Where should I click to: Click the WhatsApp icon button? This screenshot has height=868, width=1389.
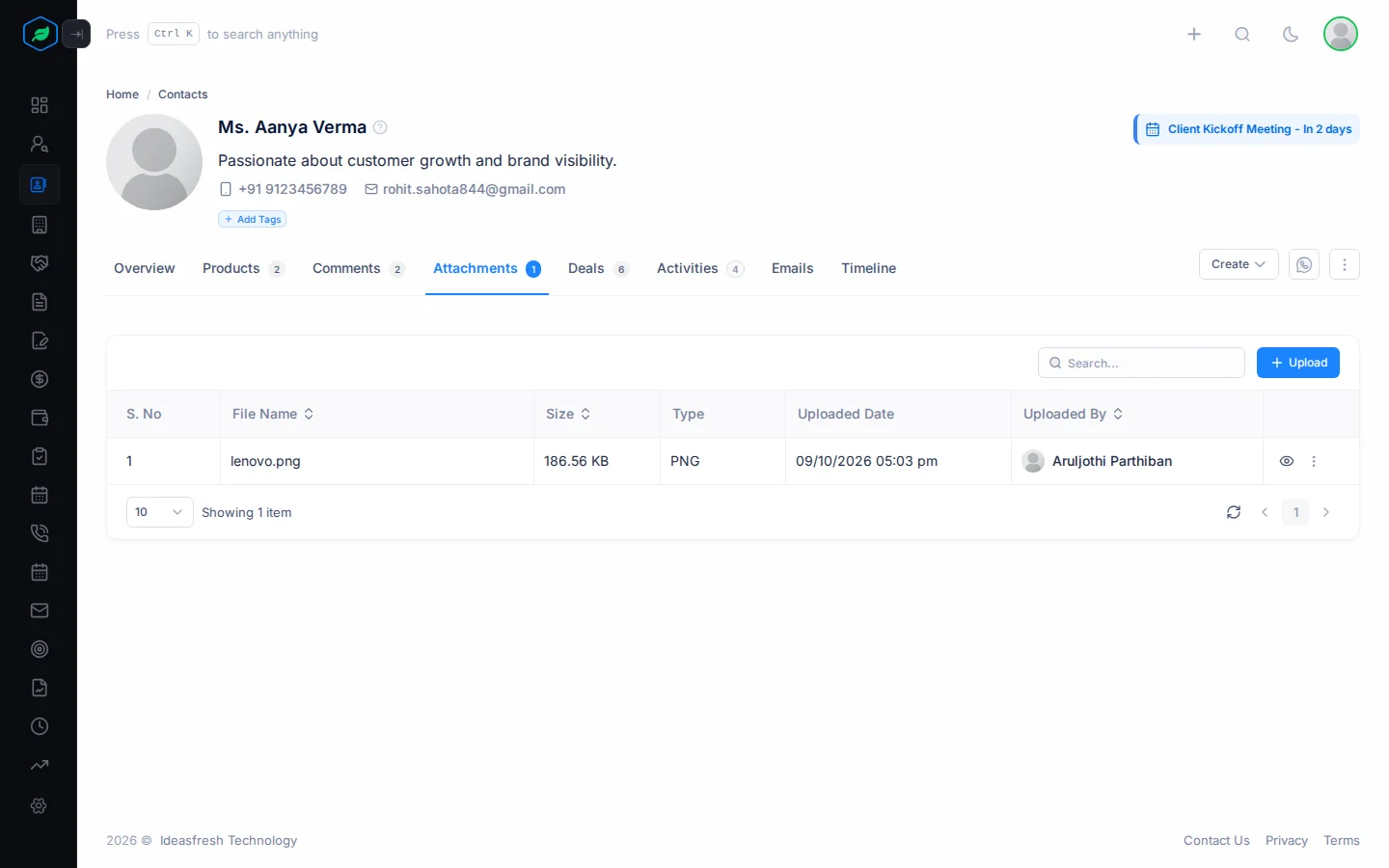pyautogui.click(x=1304, y=264)
